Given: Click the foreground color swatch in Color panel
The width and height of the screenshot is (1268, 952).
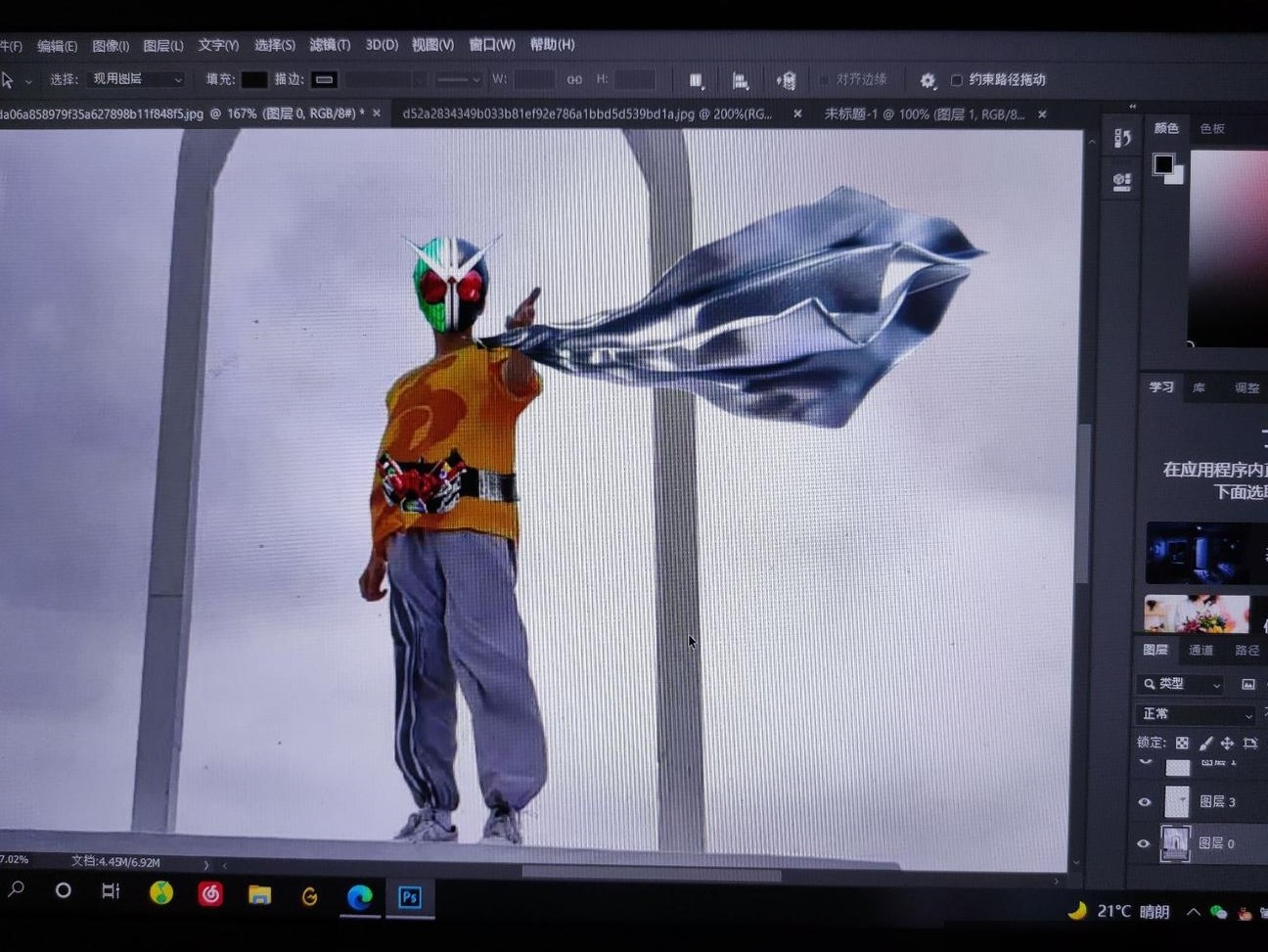Looking at the screenshot, I should pos(1162,164).
